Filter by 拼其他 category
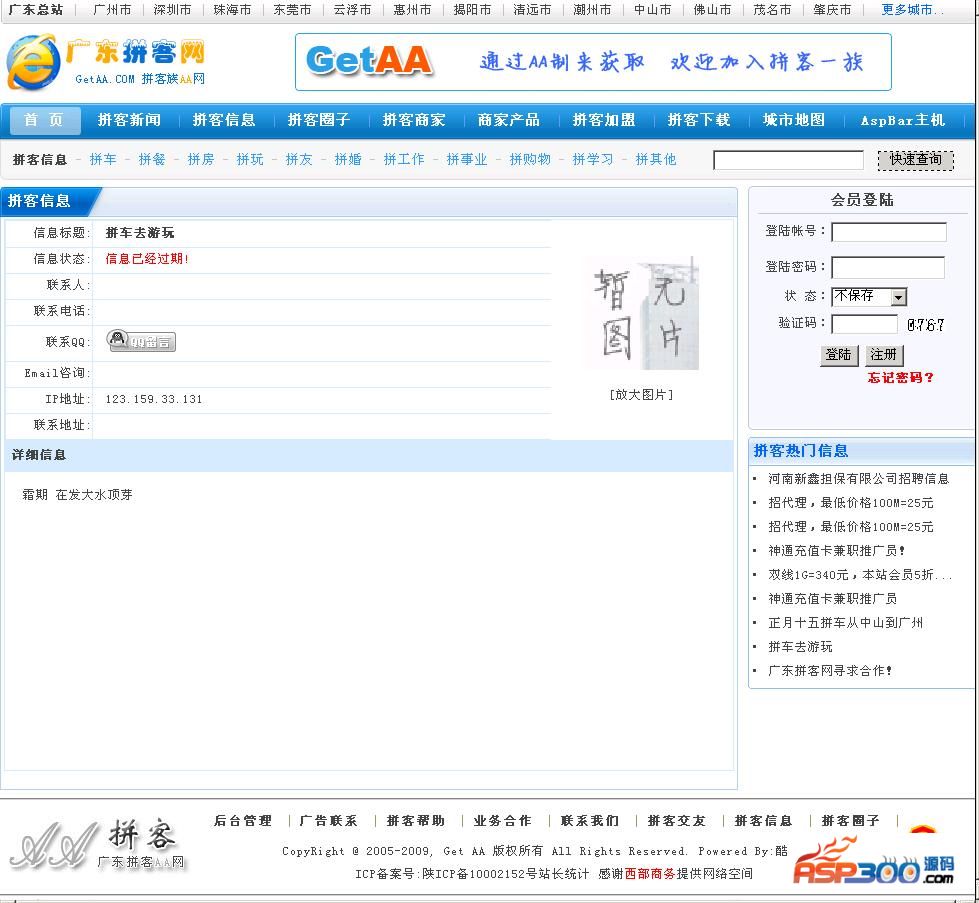Screen dimensions: 979x903 656,159
